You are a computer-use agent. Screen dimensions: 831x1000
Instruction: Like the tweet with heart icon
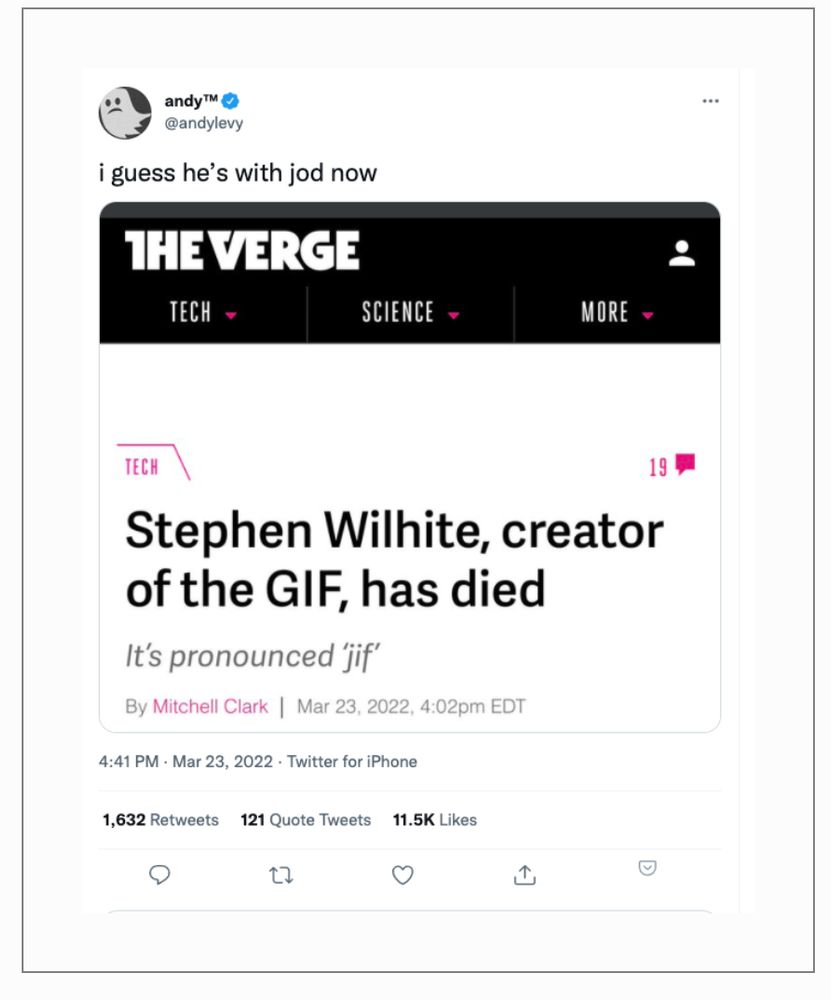point(402,875)
